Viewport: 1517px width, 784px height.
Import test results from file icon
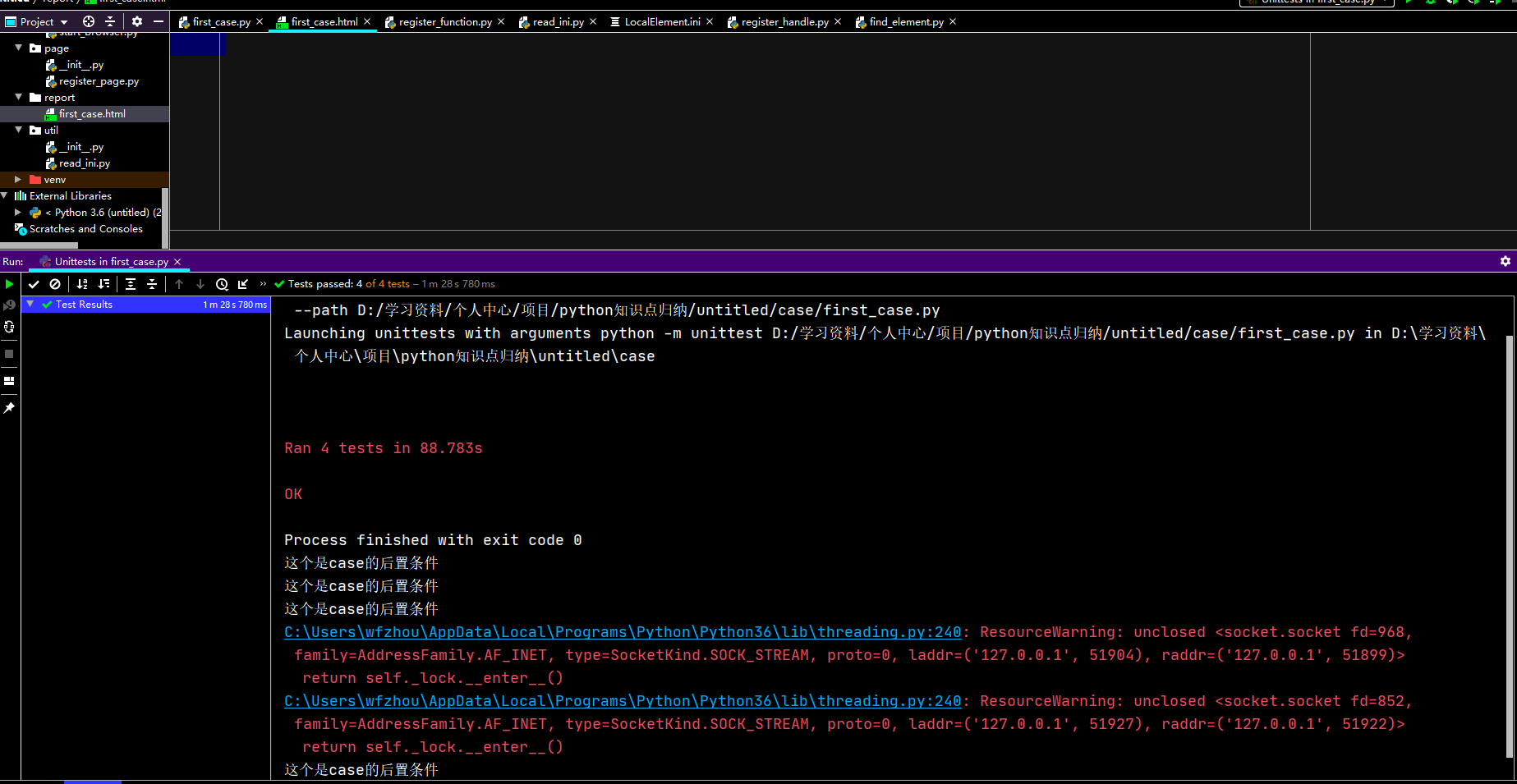coord(243,284)
